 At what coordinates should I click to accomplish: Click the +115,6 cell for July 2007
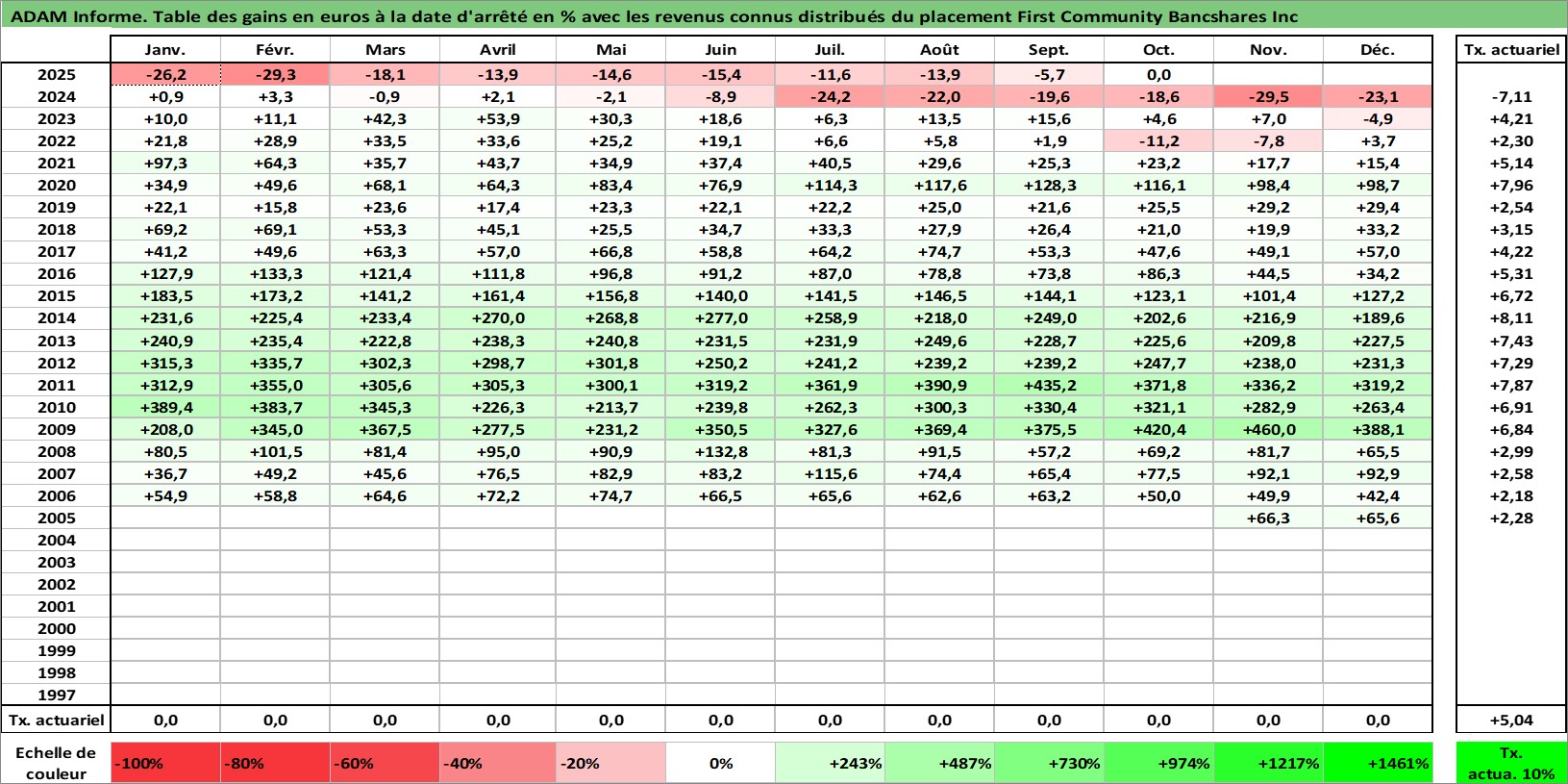[x=830, y=474]
